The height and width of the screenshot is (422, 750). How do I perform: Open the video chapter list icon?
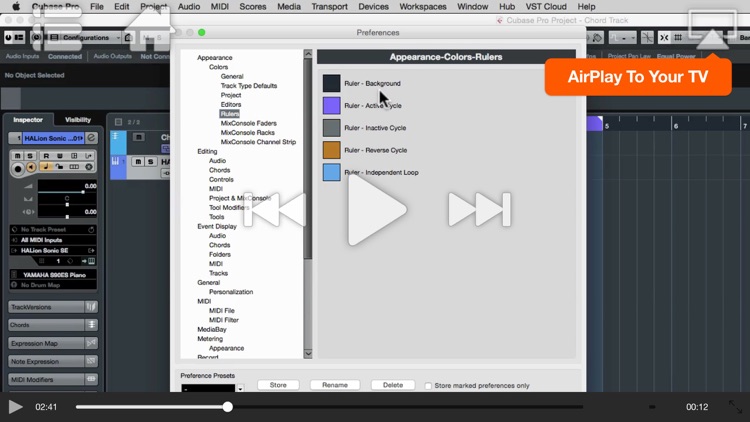point(57,30)
